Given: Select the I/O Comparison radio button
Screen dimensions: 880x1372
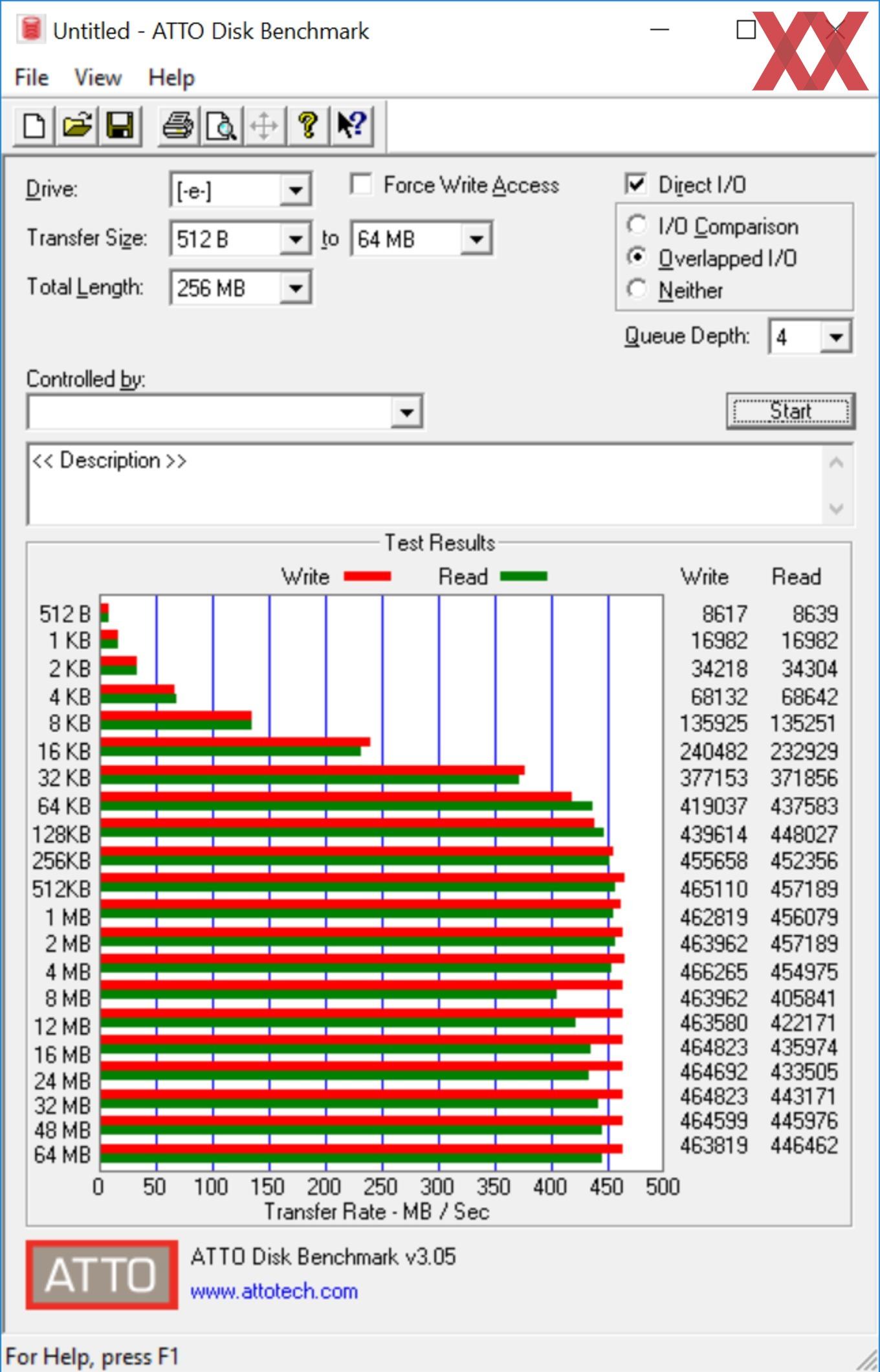Looking at the screenshot, I should coord(637,225).
